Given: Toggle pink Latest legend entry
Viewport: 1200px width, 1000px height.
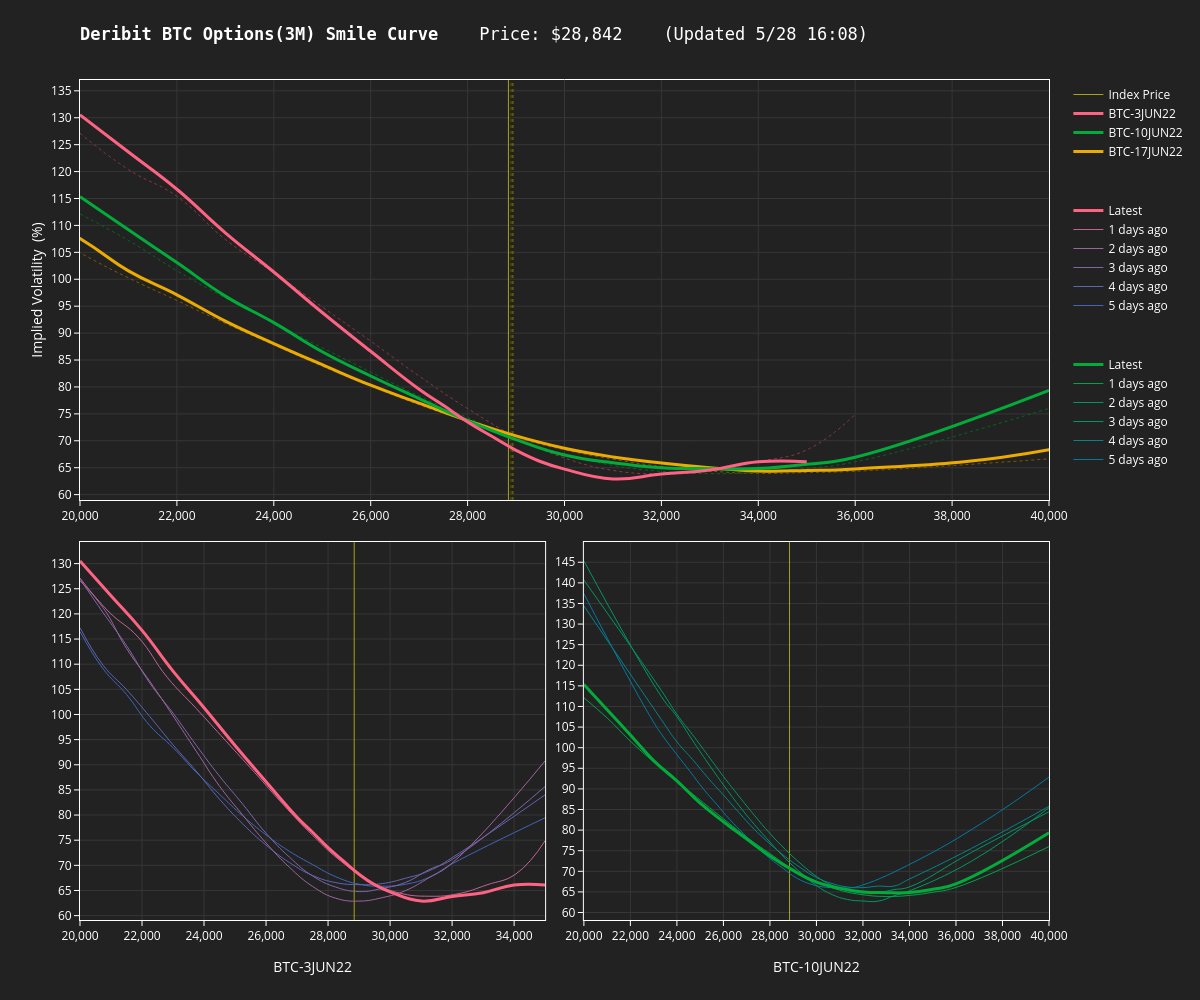Looking at the screenshot, I should point(1107,211).
